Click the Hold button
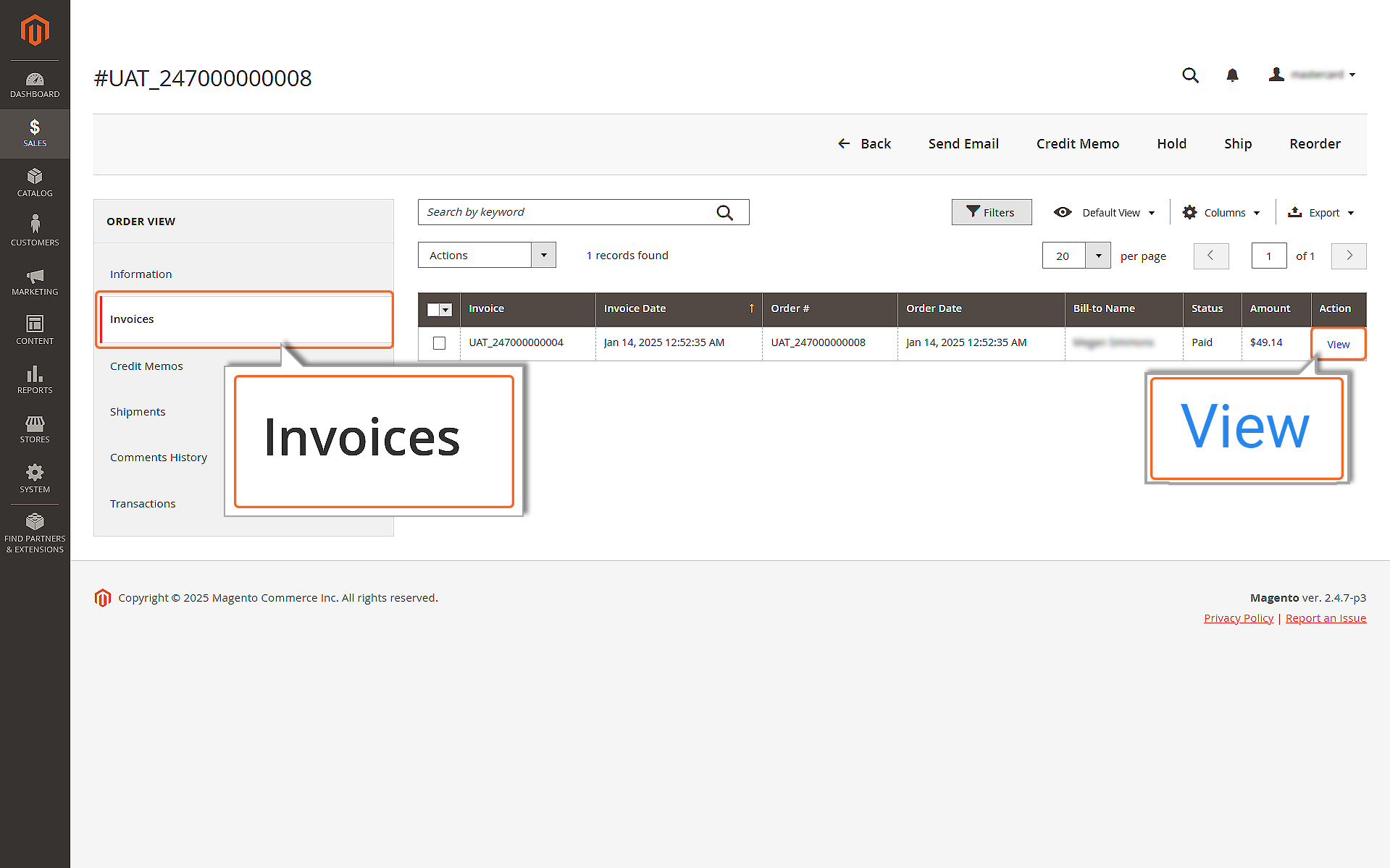Viewport: 1390px width, 868px height. point(1171,143)
